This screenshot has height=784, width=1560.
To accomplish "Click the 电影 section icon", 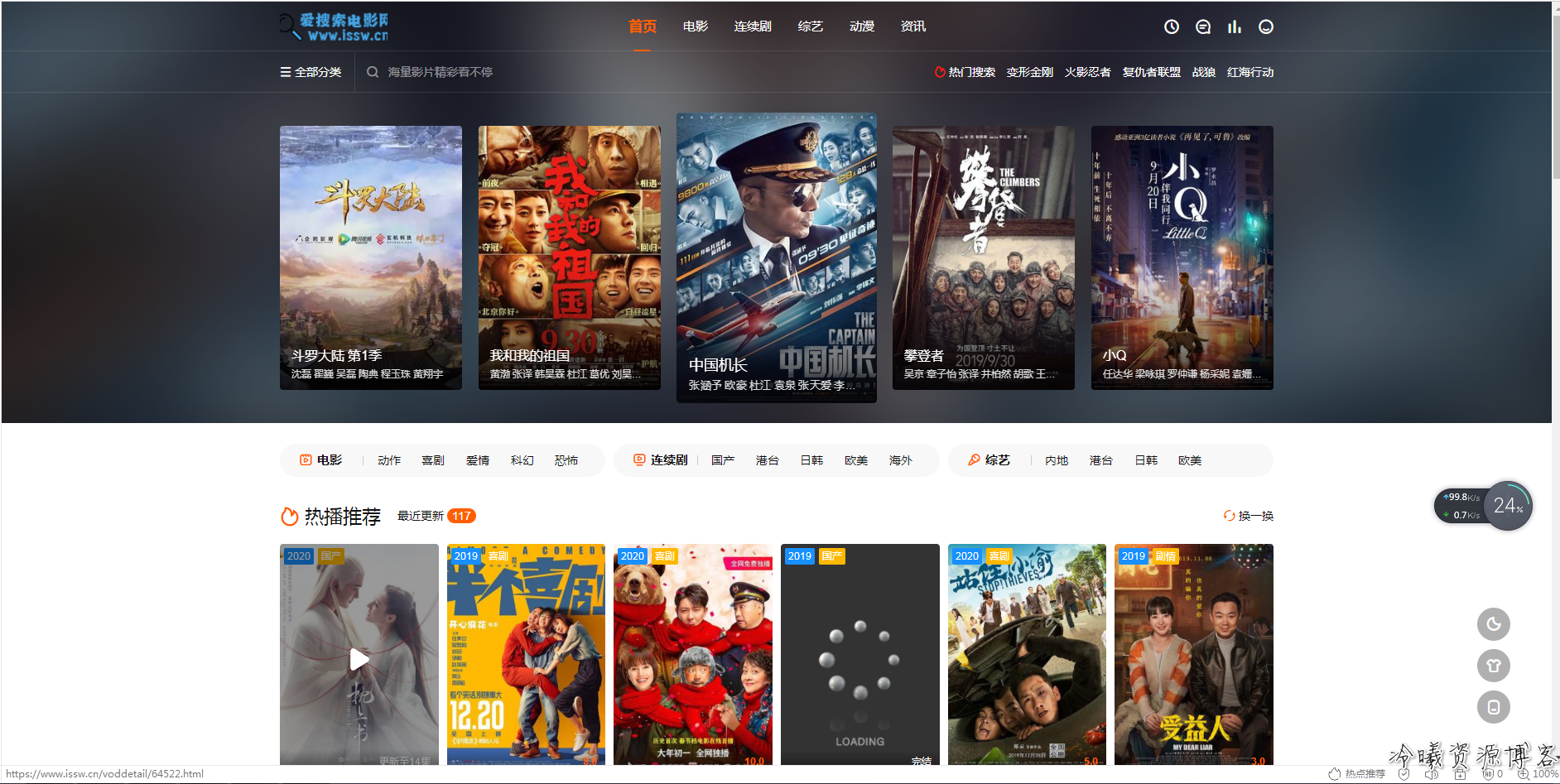I will (306, 459).
